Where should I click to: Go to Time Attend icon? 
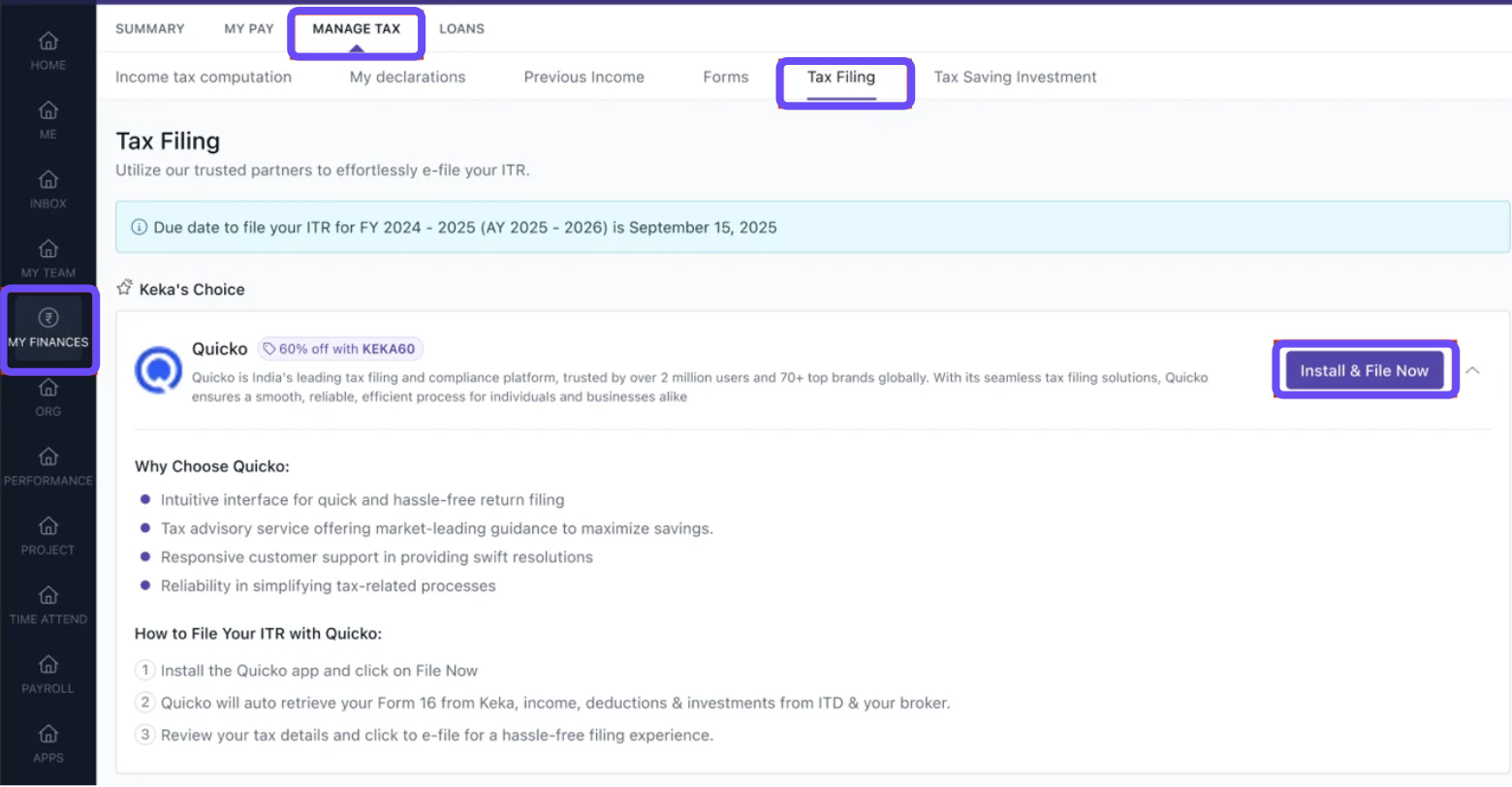pos(47,596)
